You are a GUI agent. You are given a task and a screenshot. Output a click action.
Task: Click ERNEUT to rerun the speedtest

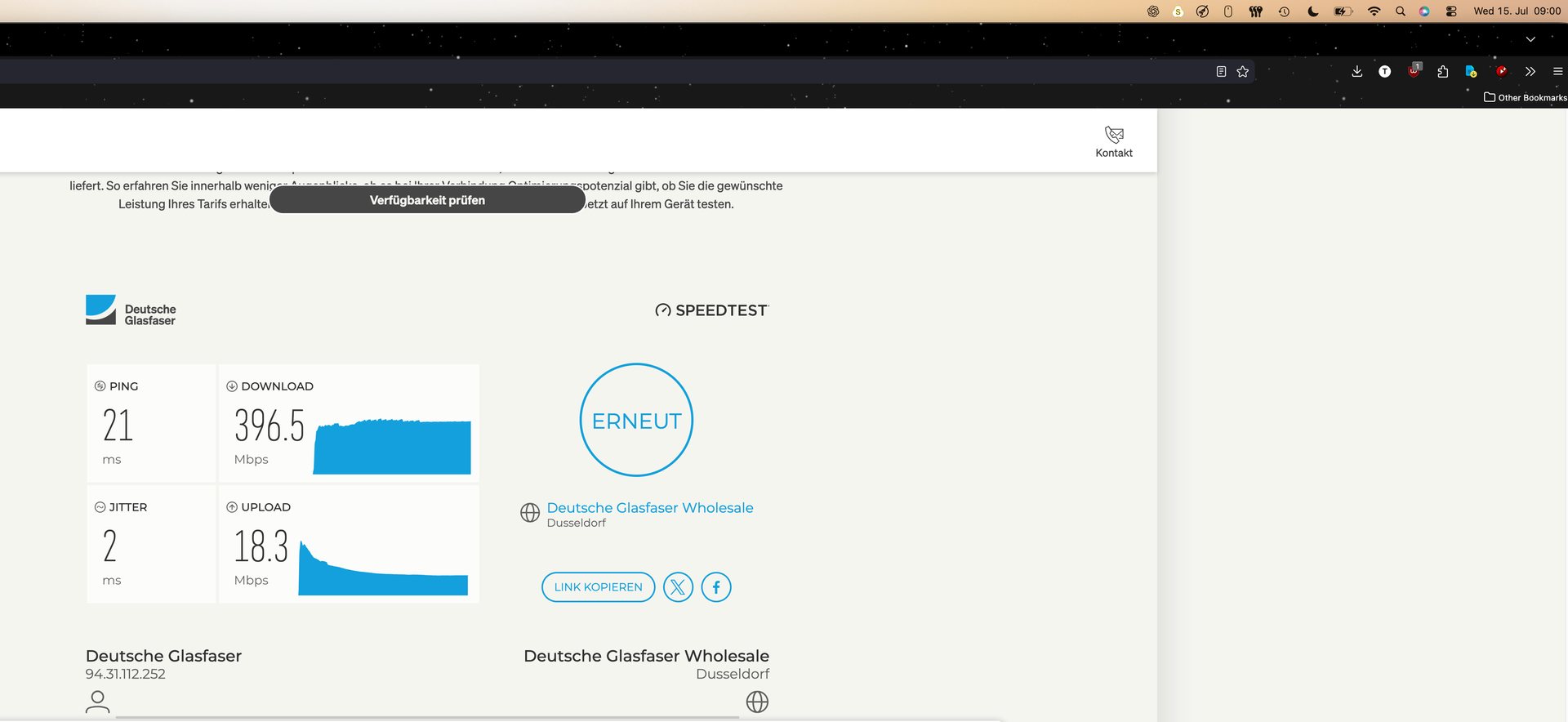tap(636, 420)
